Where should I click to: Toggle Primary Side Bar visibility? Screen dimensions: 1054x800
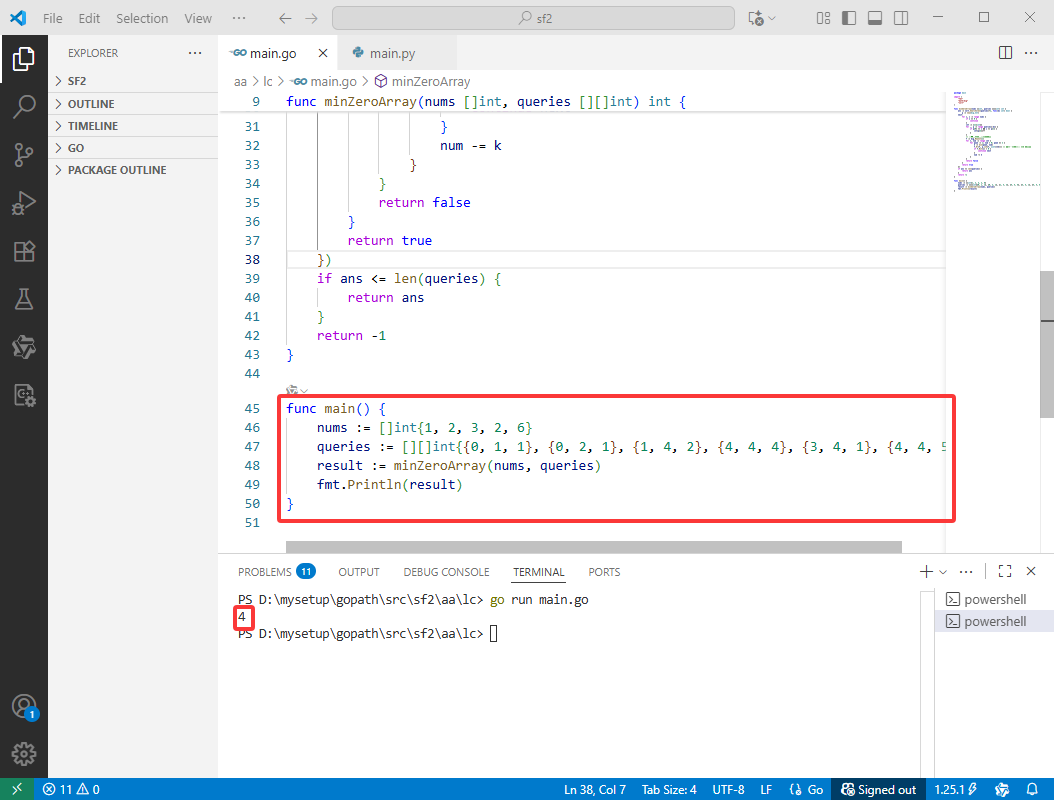[849, 18]
